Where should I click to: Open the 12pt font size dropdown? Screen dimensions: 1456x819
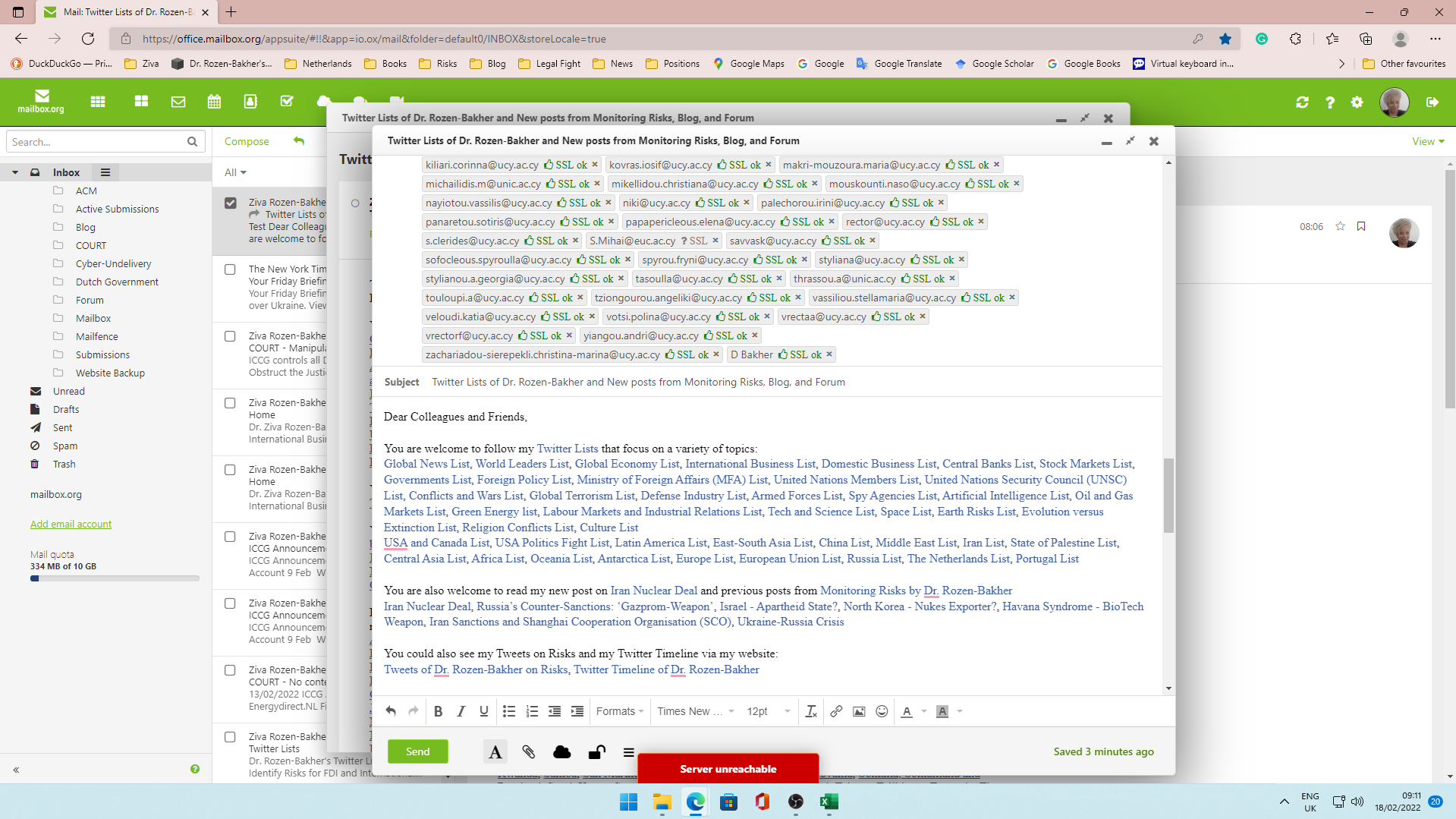tap(769, 711)
